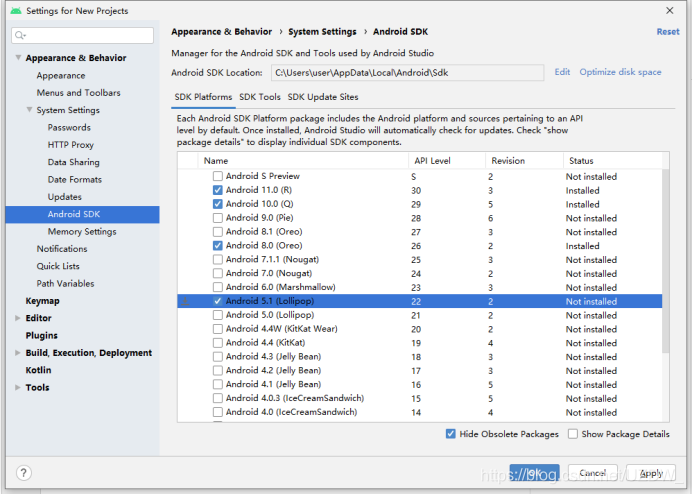Click Edit next to SDK location
Image resolution: width=693 pixels, height=494 pixels.
[x=562, y=72]
